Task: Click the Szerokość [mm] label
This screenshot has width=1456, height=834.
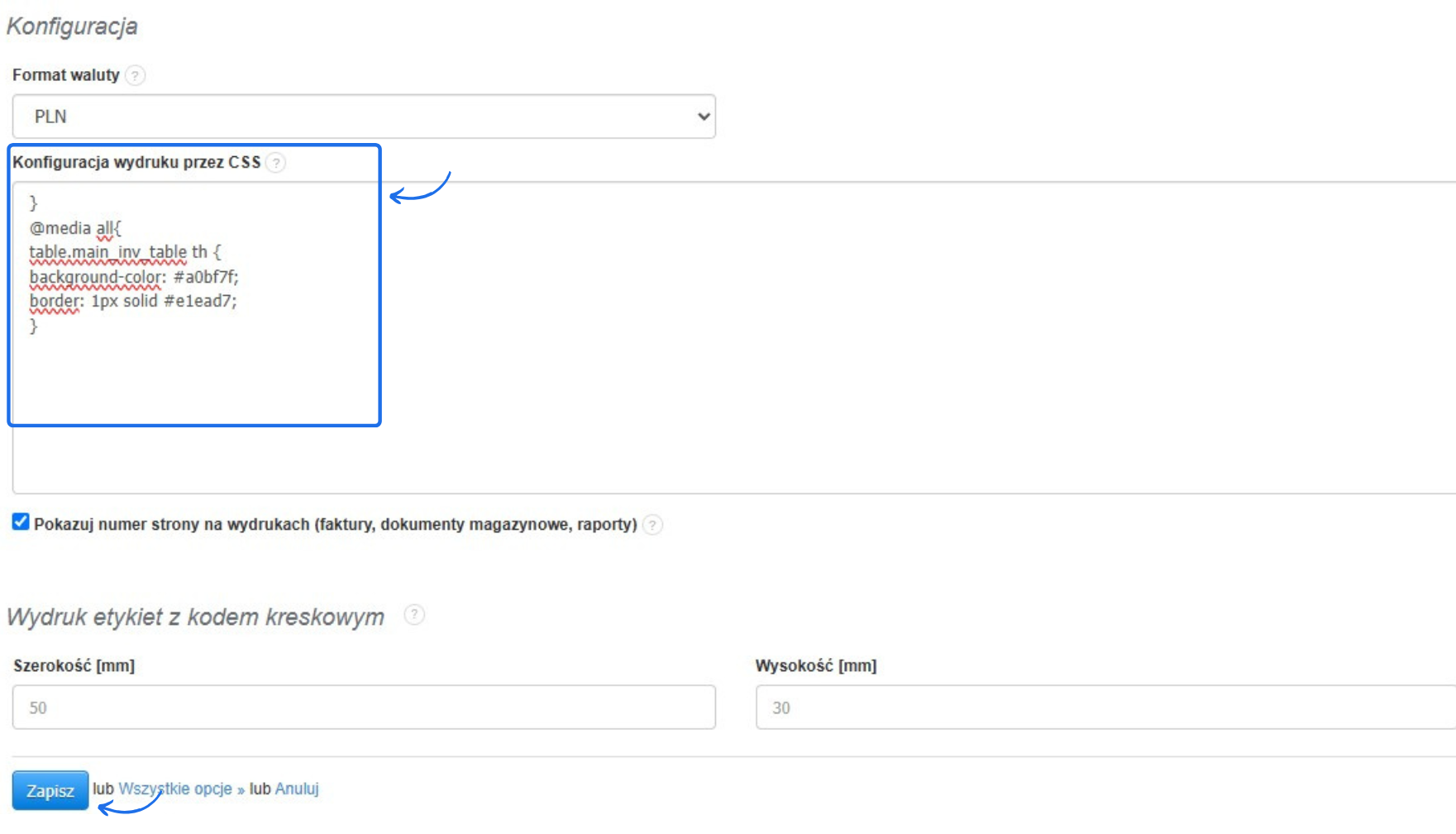Action: tap(74, 665)
